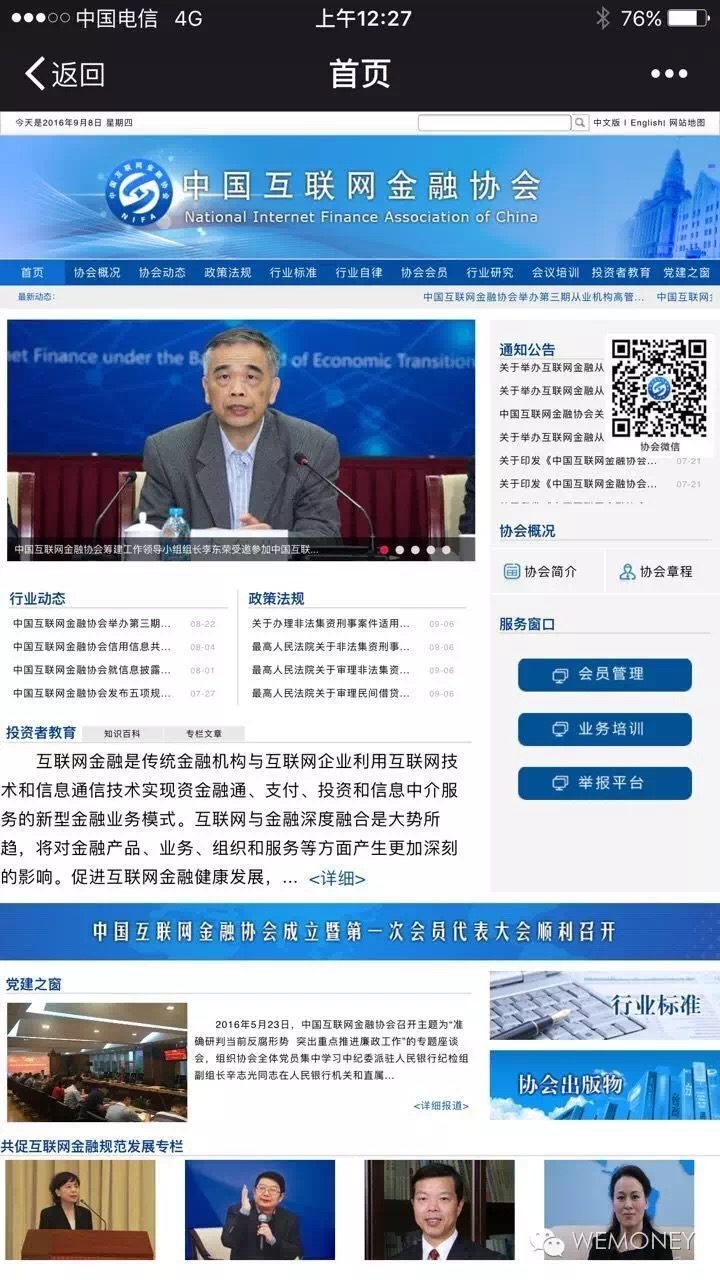Select the last carousel dot
Screen dimensions: 720x1280
tap(446, 549)
